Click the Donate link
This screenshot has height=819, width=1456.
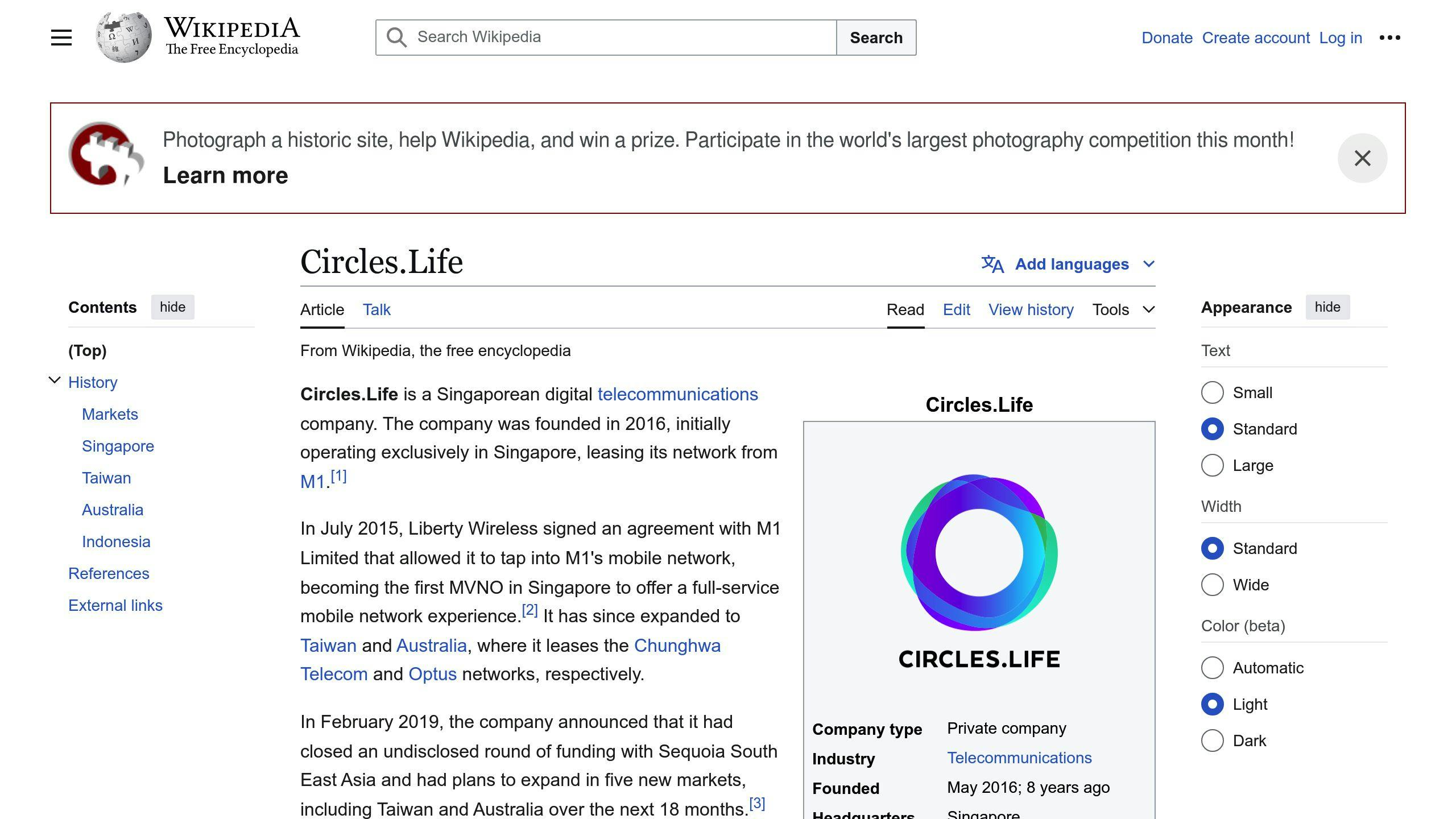click(1167, 38)
